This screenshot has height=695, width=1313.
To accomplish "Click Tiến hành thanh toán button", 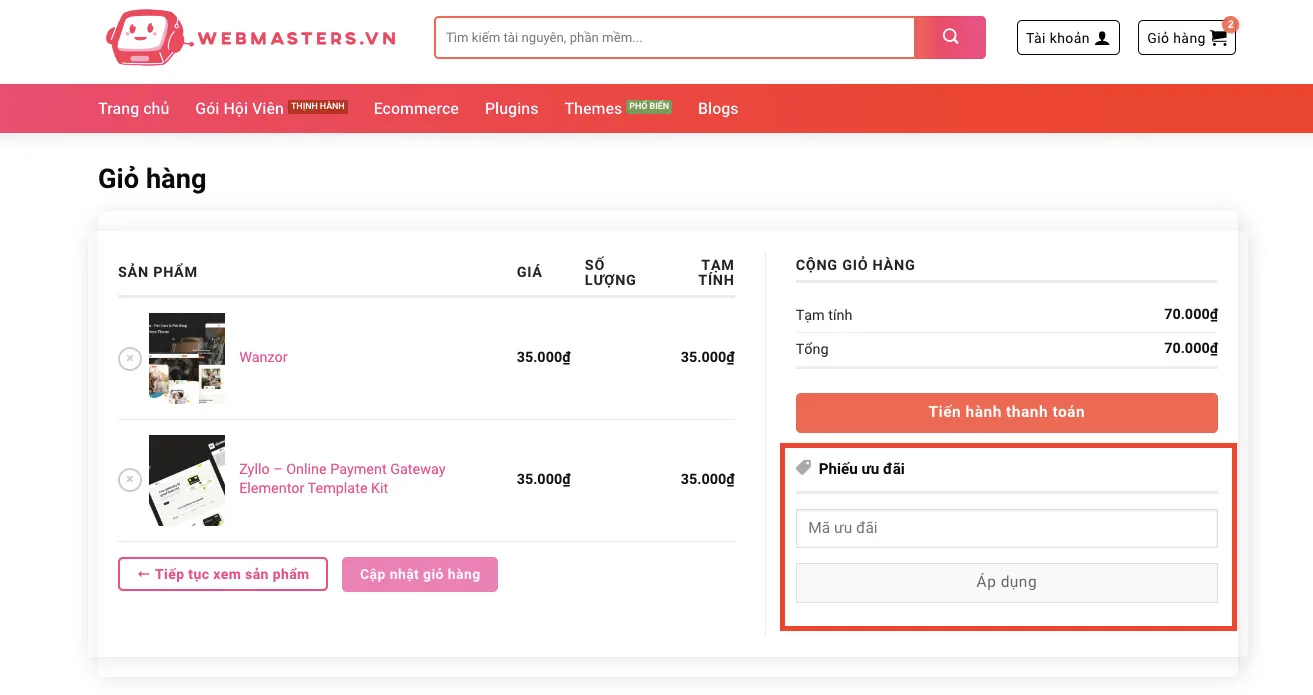I will click(x=1006, y=412).
